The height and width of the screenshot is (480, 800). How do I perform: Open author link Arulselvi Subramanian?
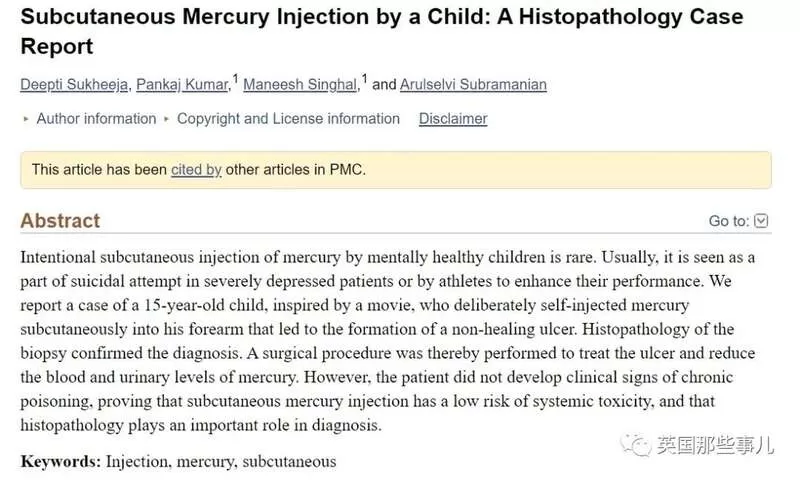click(473, 85)
